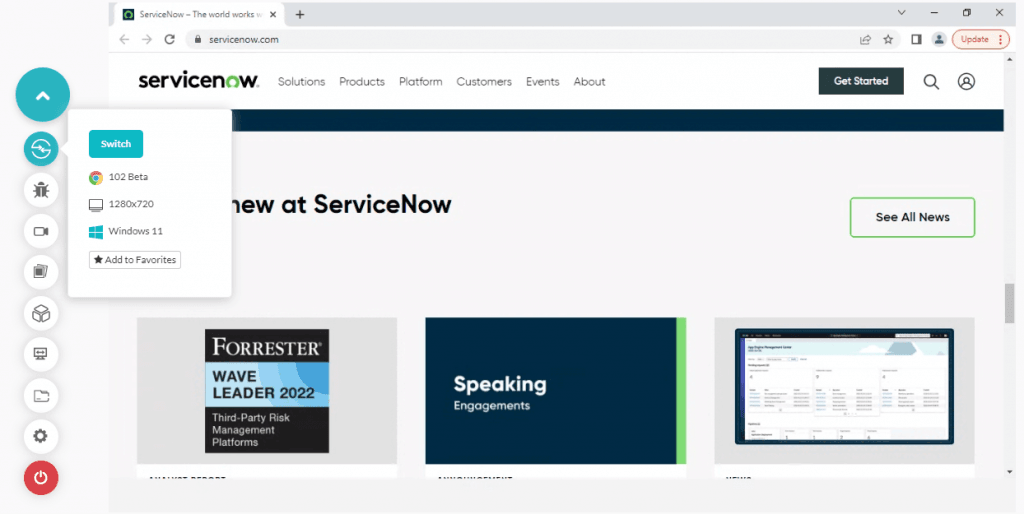Click the site search magnifier icon
Image resolution: width=1024 pixels, height=514 pixels.
coord(931,82)
